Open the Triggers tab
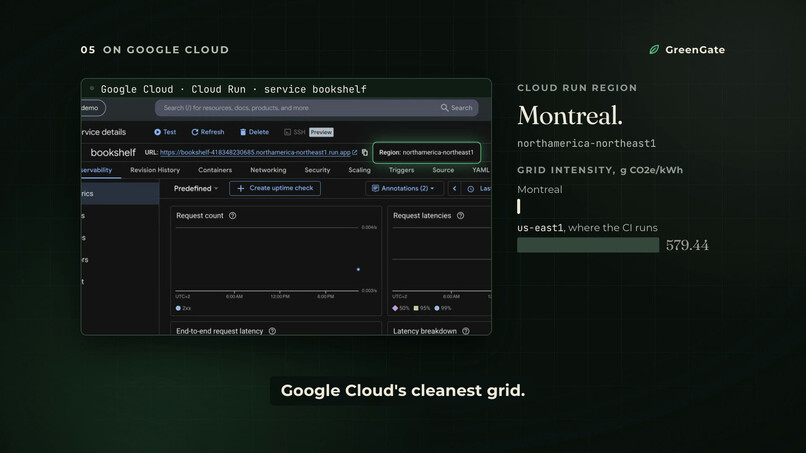 coord(401,170)
